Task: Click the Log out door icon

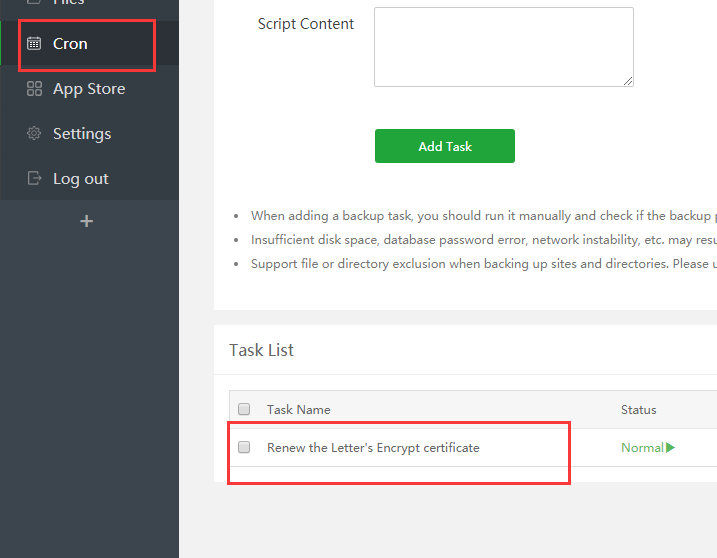Action: 34,179
